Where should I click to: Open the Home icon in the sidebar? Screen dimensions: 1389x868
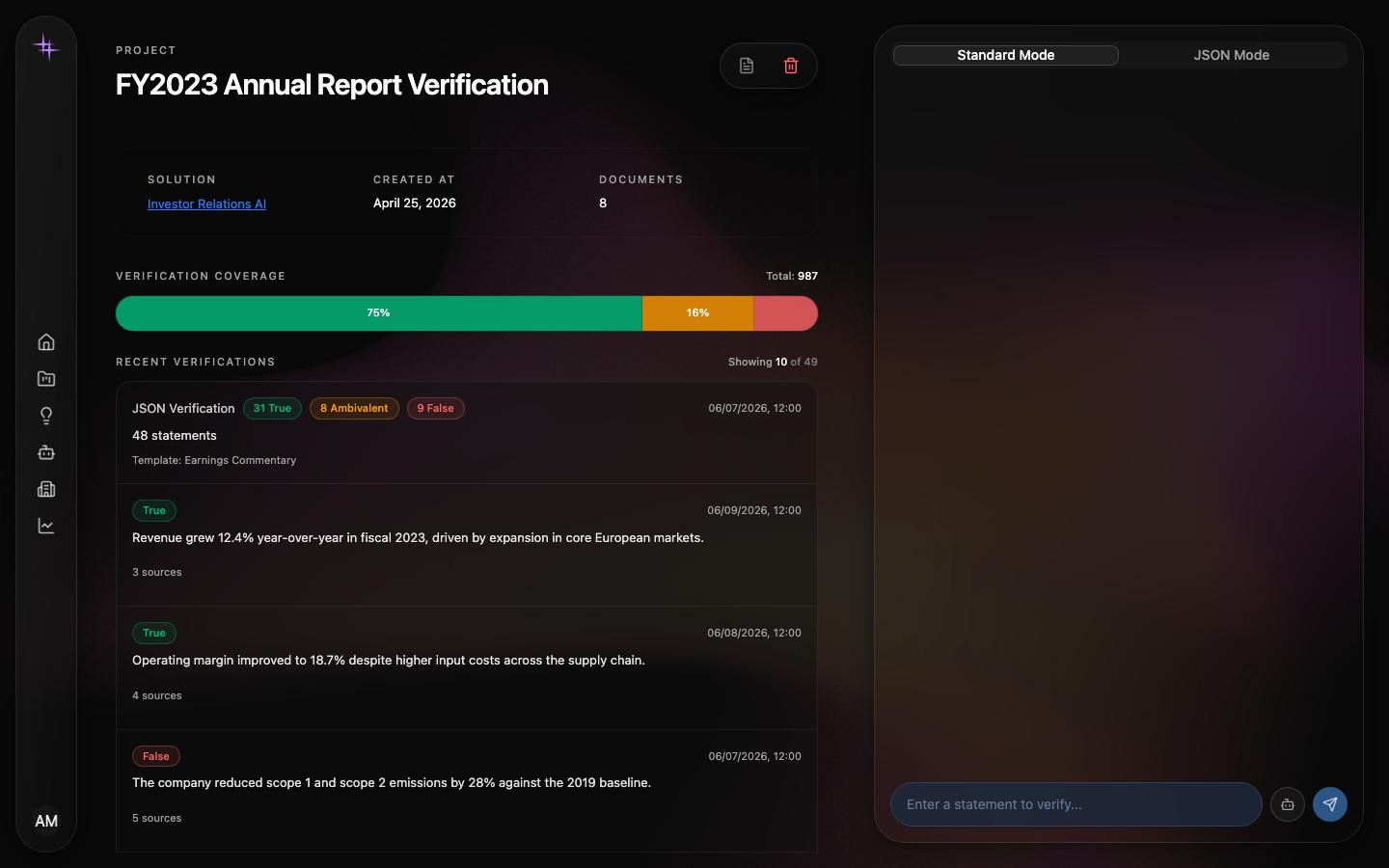pyautogui.click(x=46, y=342)
